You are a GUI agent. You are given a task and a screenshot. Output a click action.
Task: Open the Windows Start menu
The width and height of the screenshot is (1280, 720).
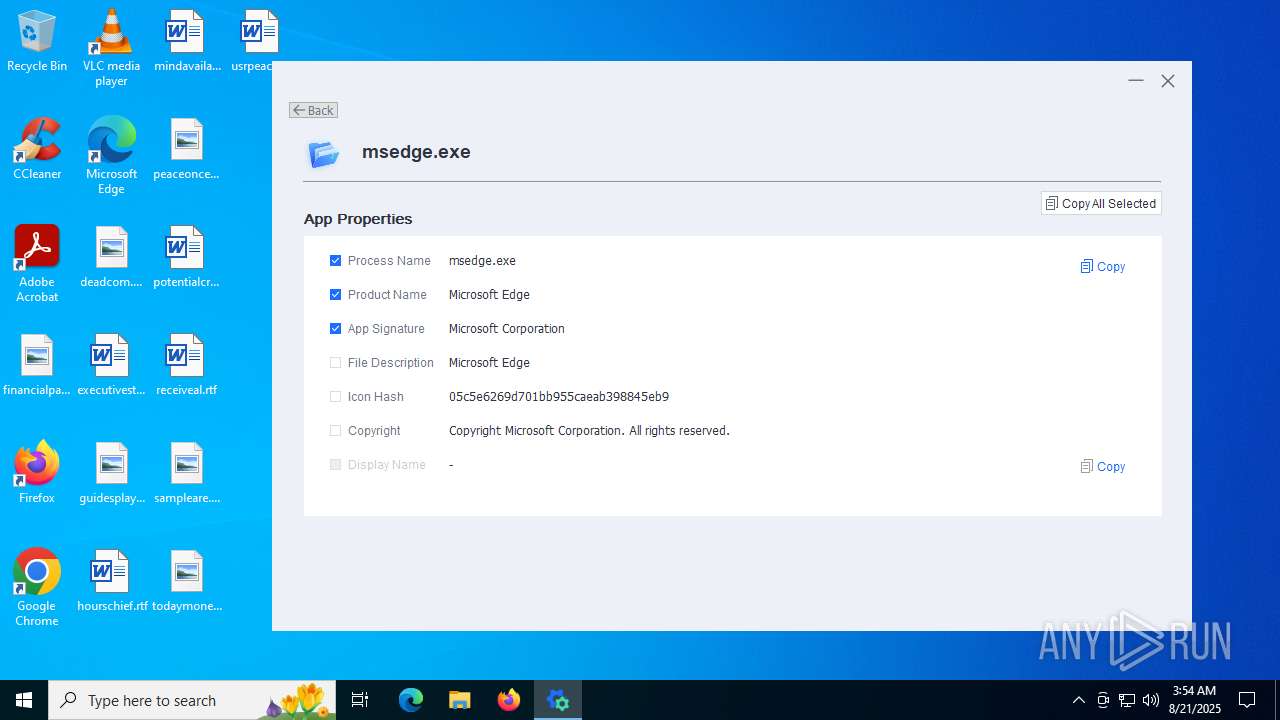point(24,700)
